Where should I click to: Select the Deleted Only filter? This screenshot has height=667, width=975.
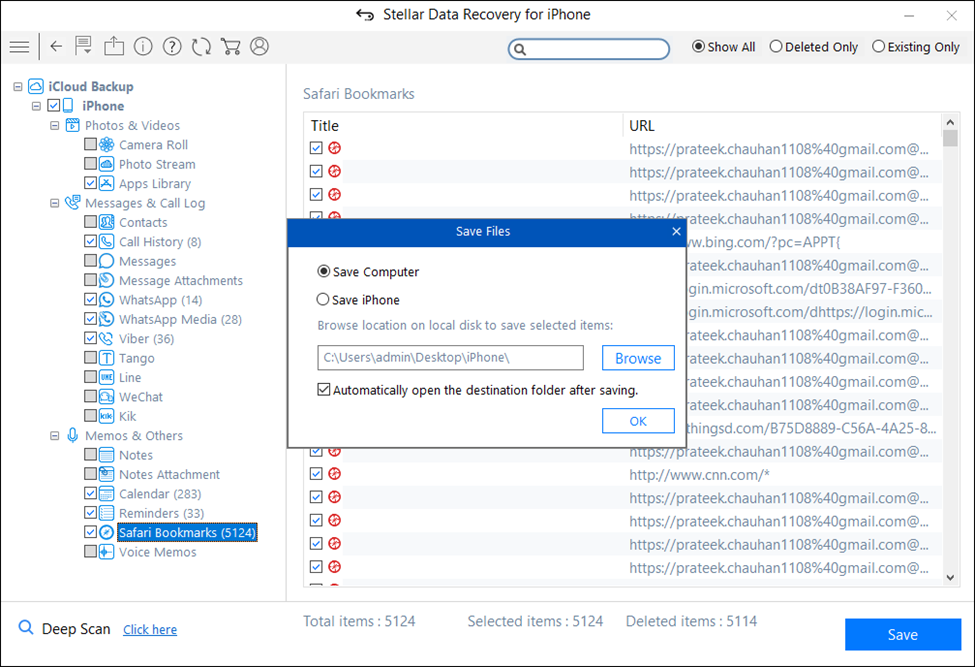(777, 47)
